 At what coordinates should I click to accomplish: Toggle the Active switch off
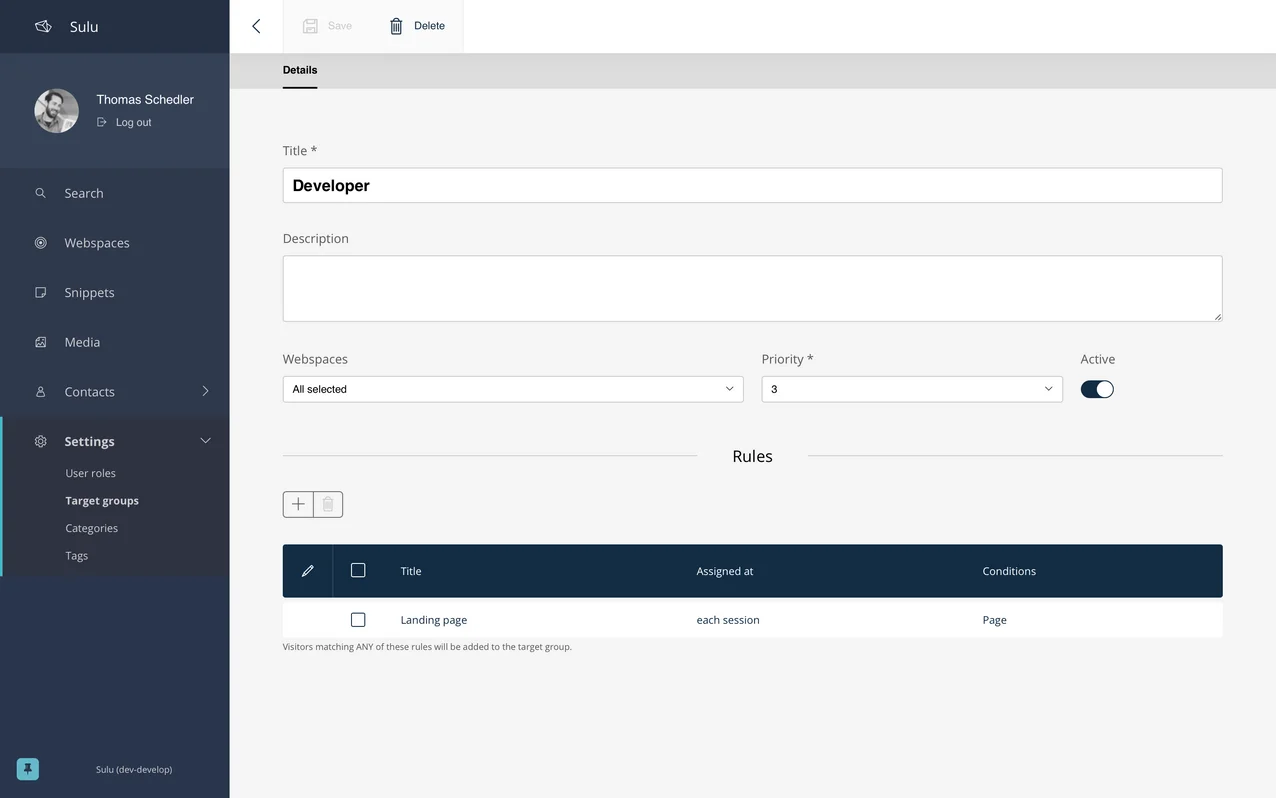coord(1097,389)
